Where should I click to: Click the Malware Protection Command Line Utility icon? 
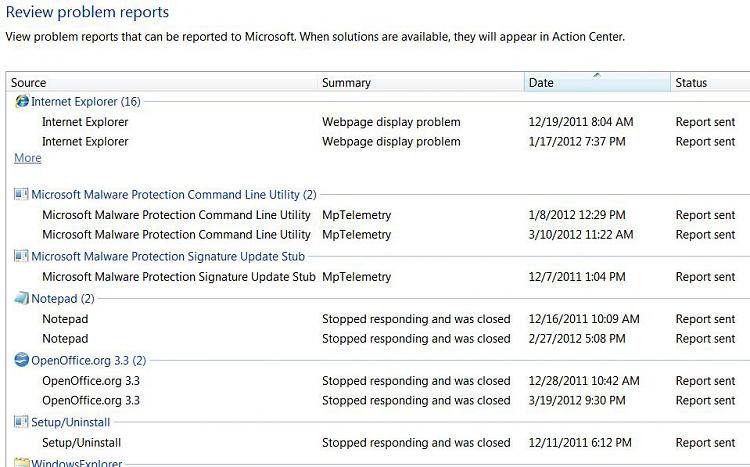point(21,194)
